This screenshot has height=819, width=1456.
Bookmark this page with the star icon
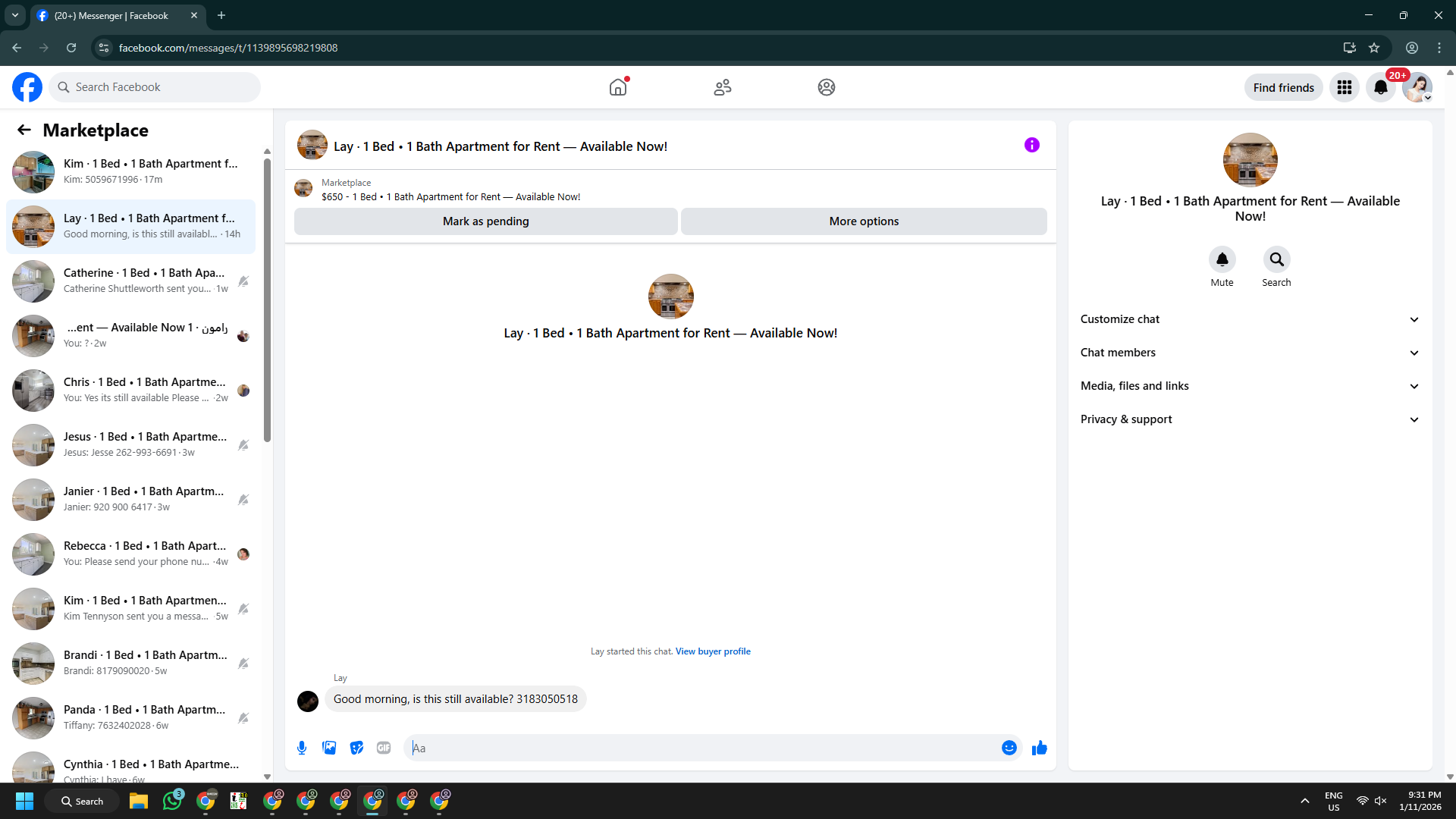[x=1374, y=48]
